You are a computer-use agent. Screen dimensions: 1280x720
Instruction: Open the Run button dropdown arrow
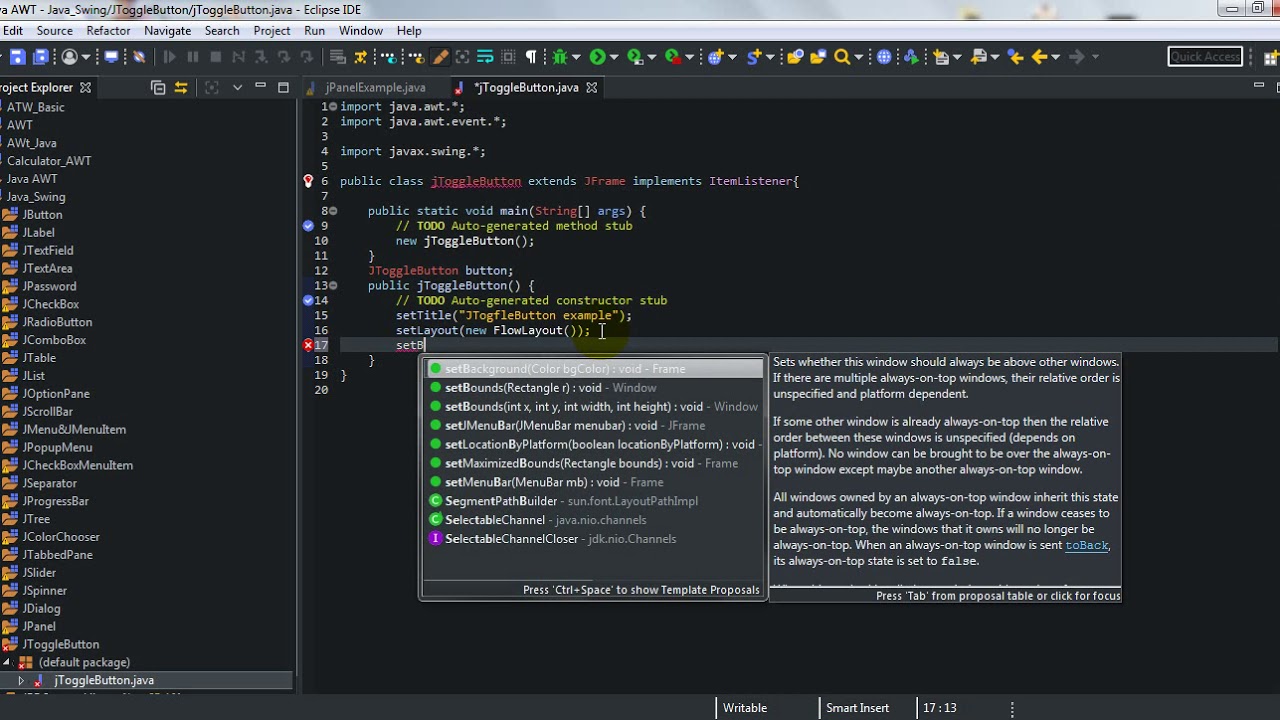614,57
